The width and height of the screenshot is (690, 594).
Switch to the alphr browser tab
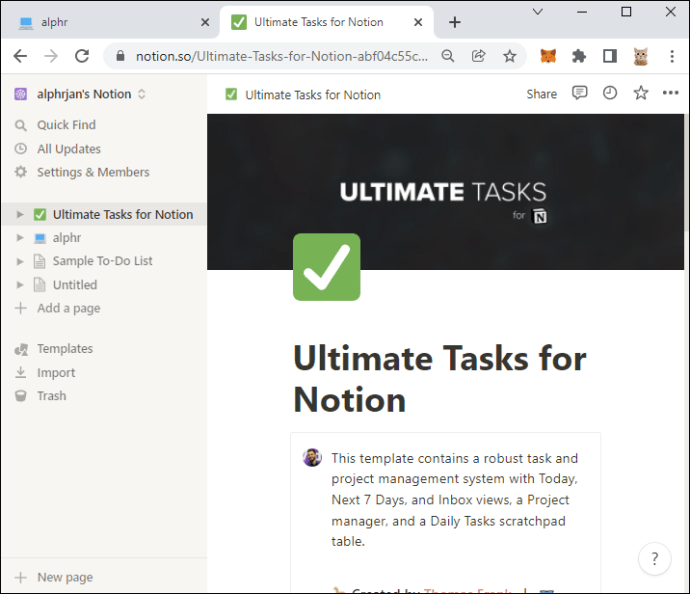pos(111,22)
